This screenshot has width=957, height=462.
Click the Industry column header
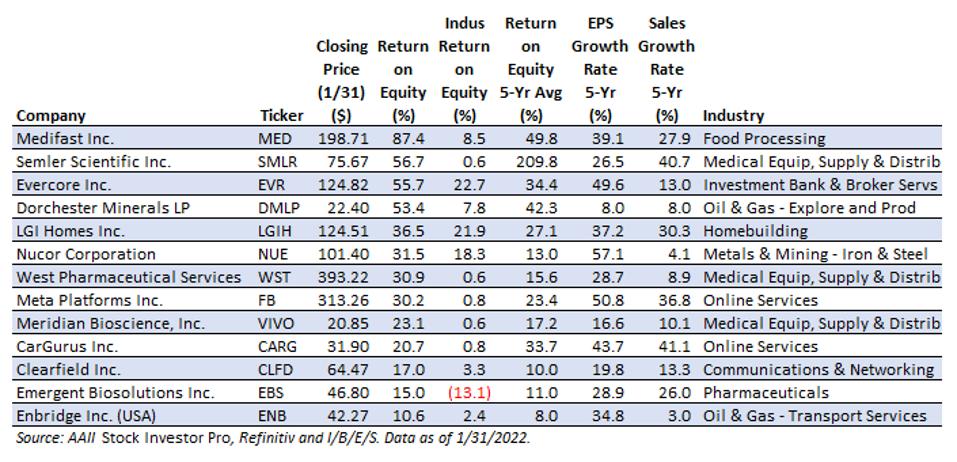[733, 115]
